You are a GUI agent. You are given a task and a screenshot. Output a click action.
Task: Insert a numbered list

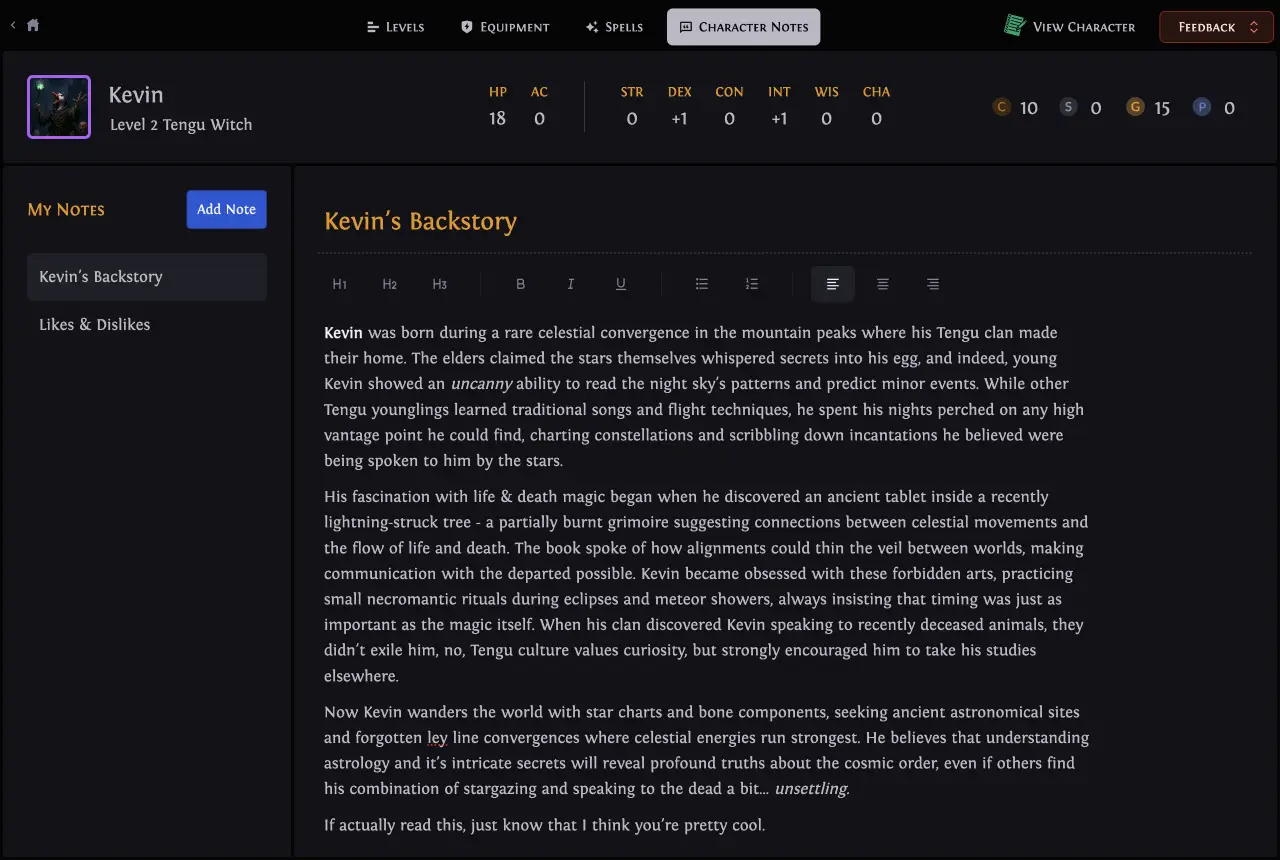[752, 284]
